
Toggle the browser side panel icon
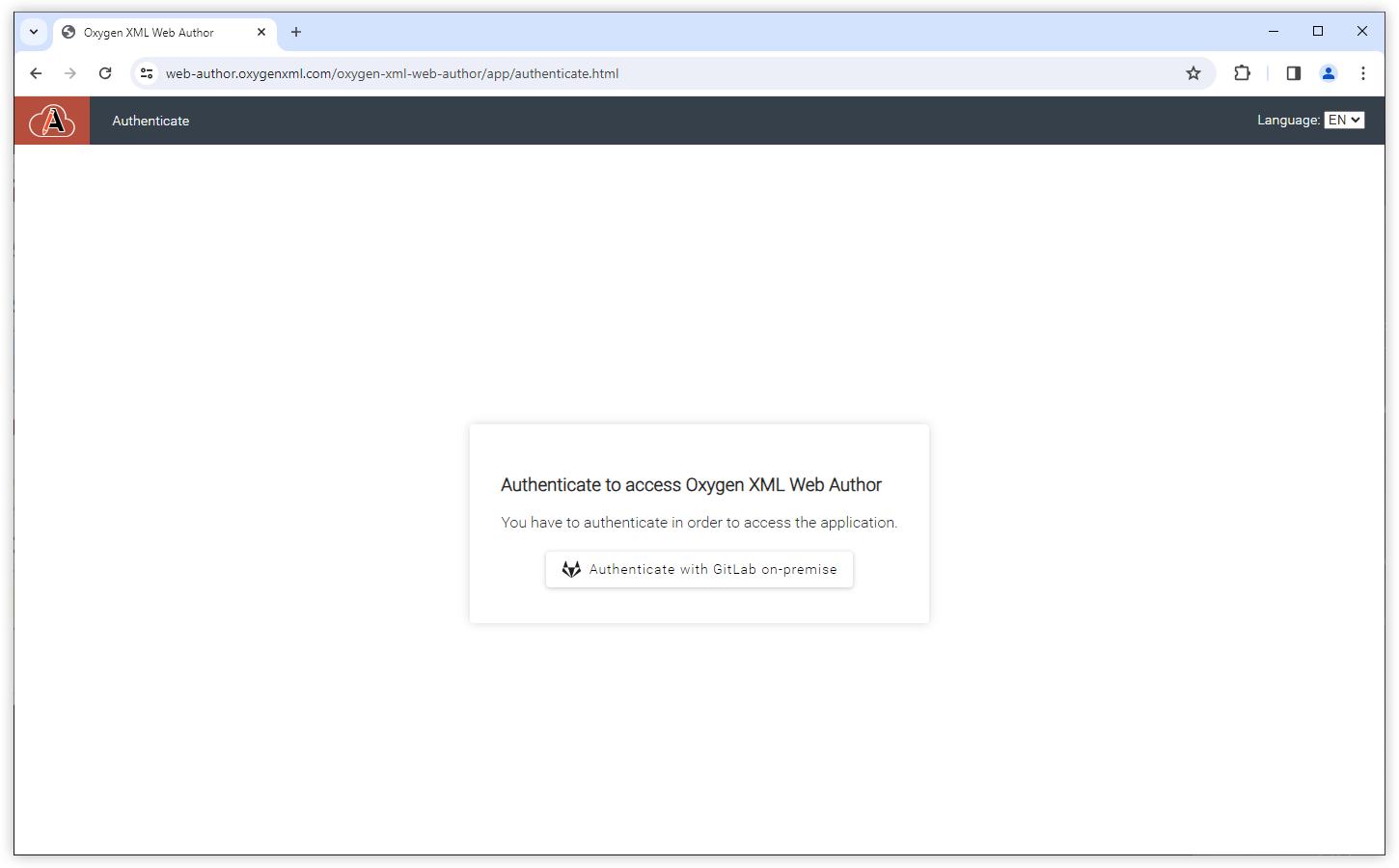1294,73
